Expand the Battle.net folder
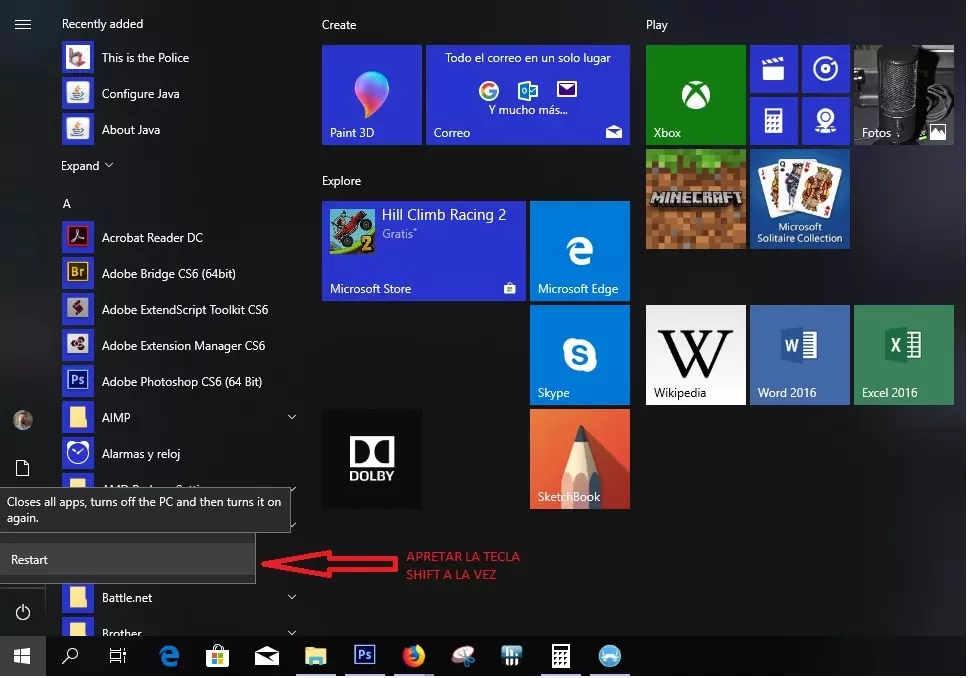Viewport: 968px width, 678px height. 292,597
